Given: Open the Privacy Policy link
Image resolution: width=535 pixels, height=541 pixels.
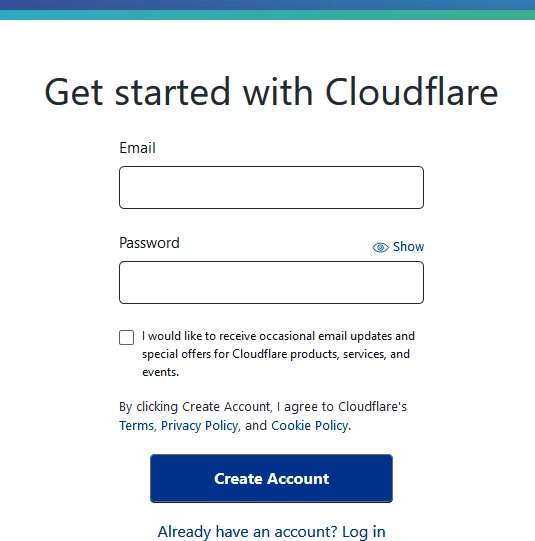Looking at the screenshot, I should point(199,425).
